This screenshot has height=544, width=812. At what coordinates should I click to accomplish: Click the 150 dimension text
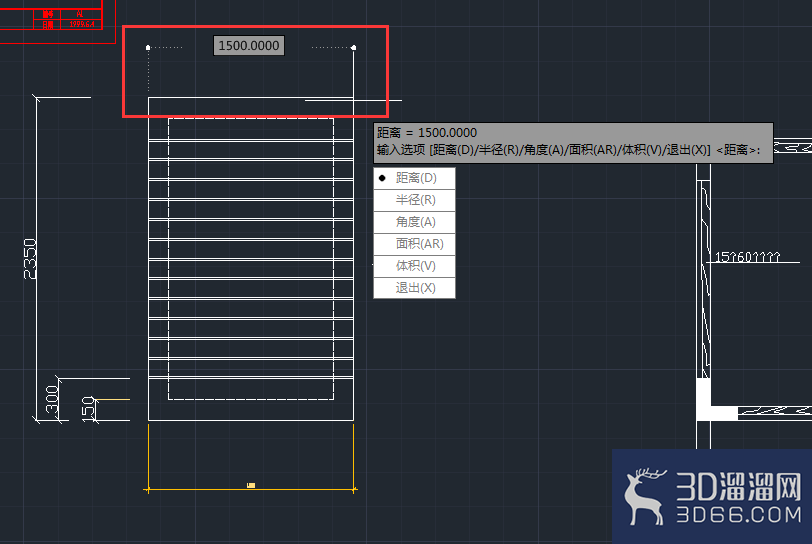[89, 409]
